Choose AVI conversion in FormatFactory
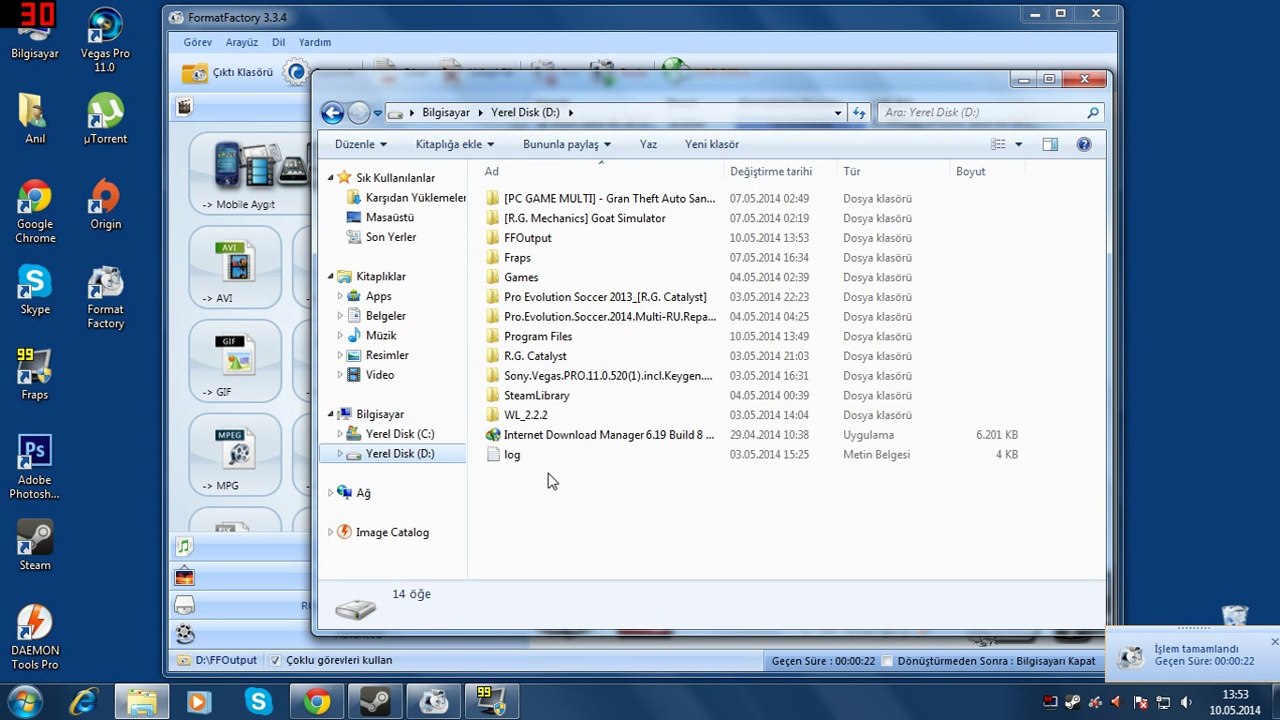Image resolution: width=1280 pixels, height=720 pixels. pos(235,267)
